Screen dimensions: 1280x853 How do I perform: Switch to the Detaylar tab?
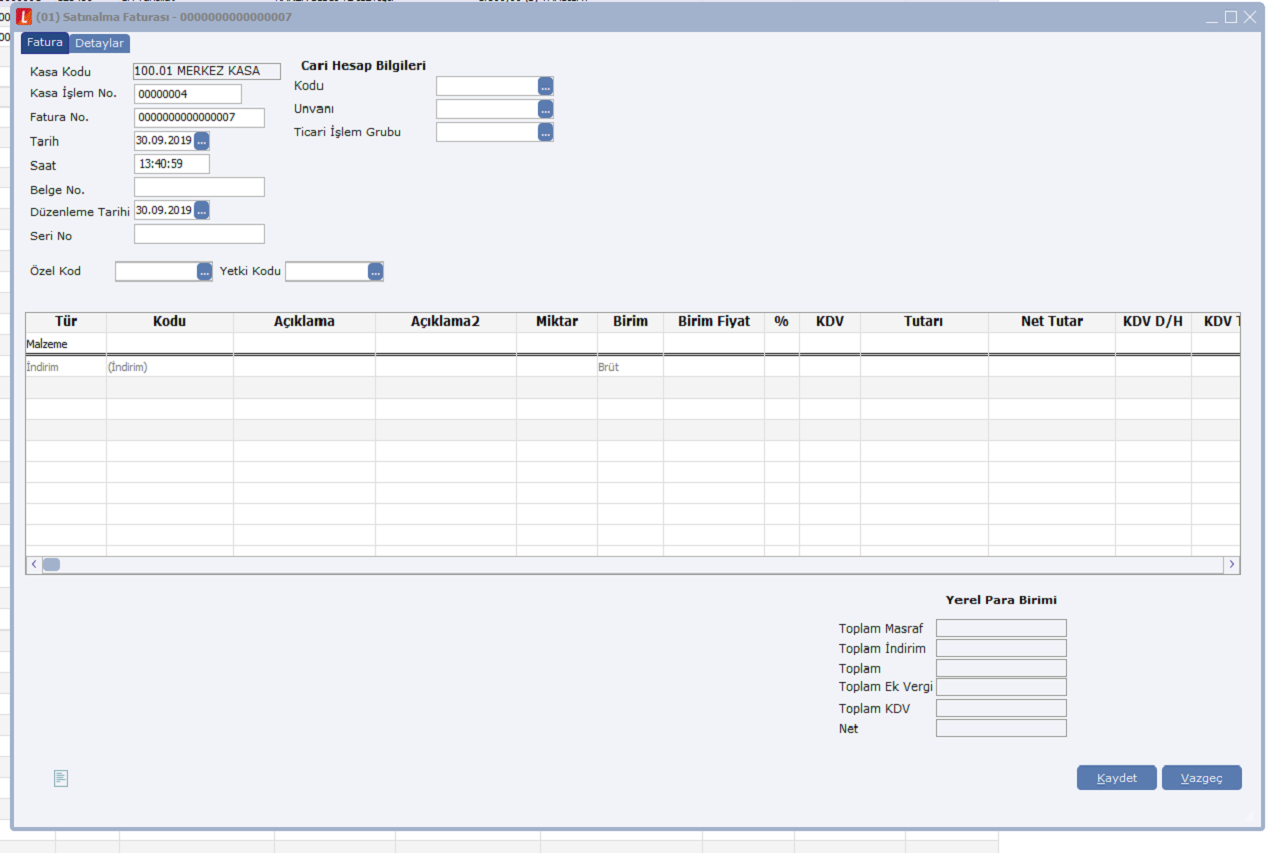click(99, 43)
